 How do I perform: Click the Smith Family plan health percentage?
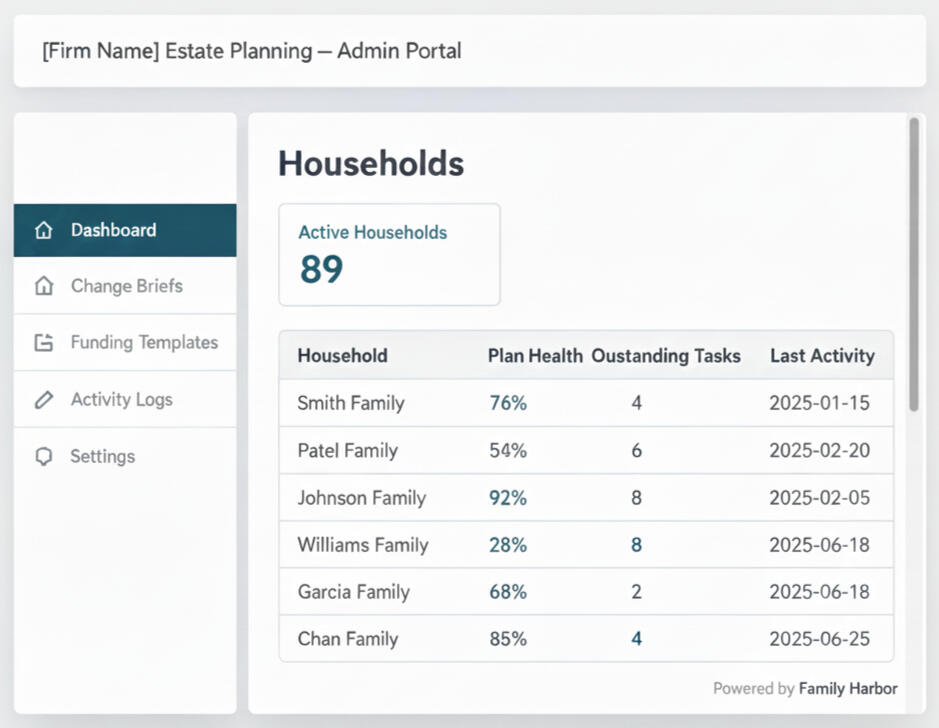(x=507, y=404)
